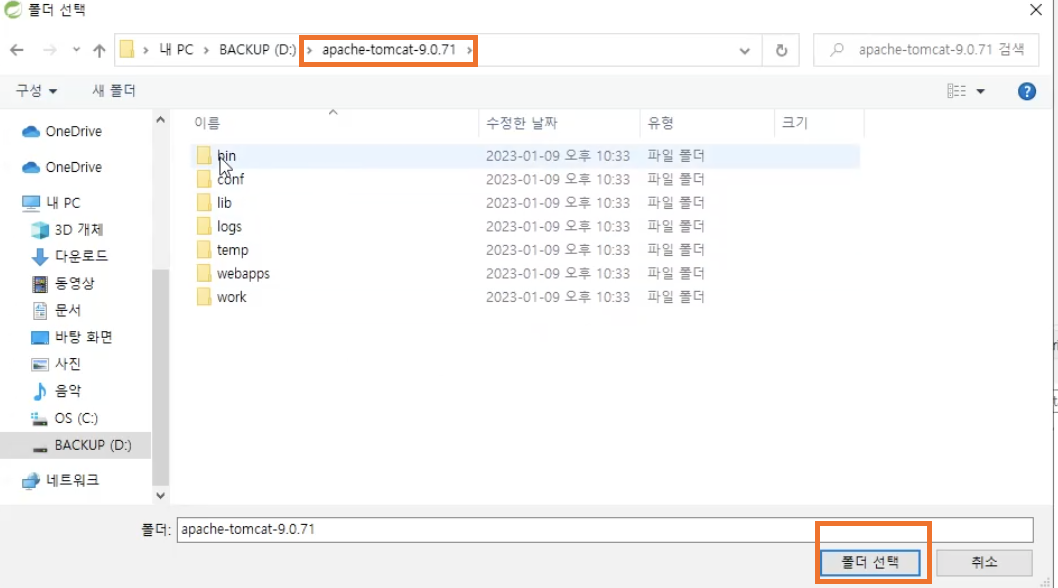Click the date of the lib row

[x=557, y=203]
